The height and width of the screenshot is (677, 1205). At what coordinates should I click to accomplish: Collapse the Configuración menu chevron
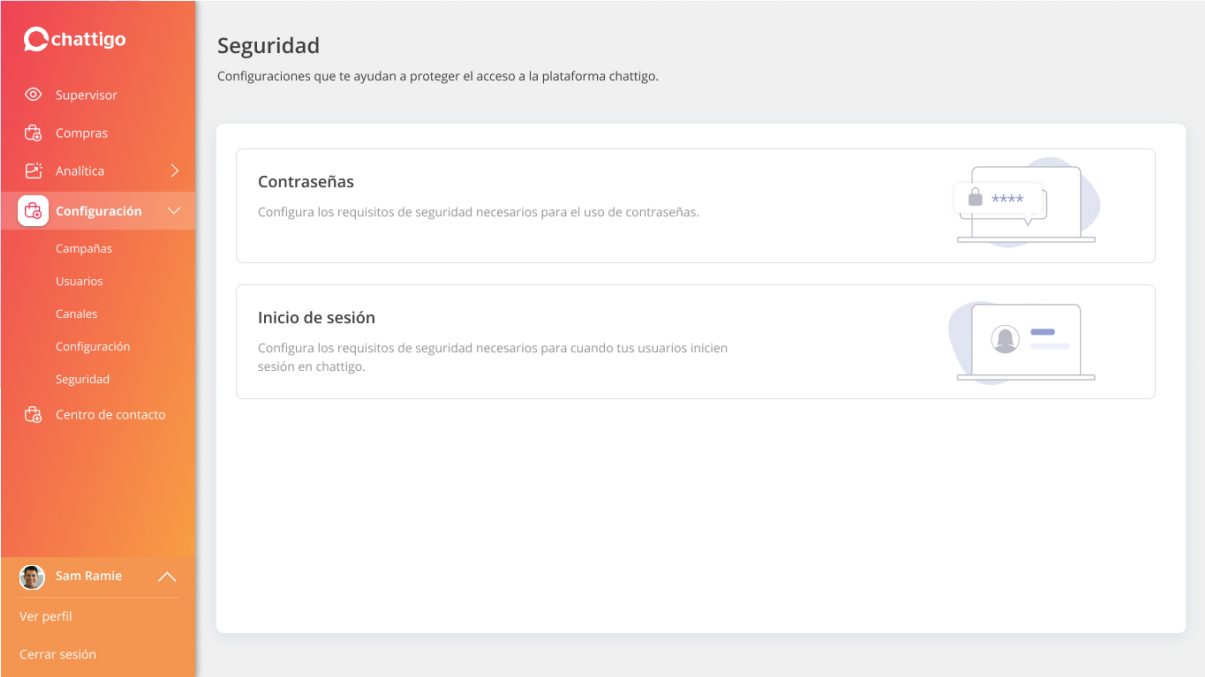pyautogui.click(x=174, y=211)
